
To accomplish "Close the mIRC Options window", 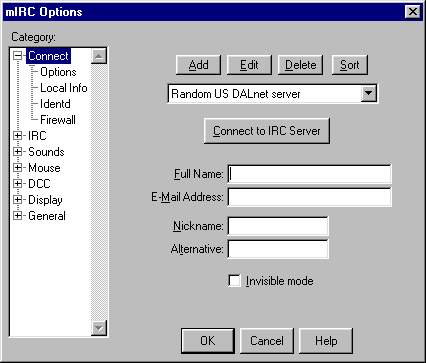I will coord(413,12).
